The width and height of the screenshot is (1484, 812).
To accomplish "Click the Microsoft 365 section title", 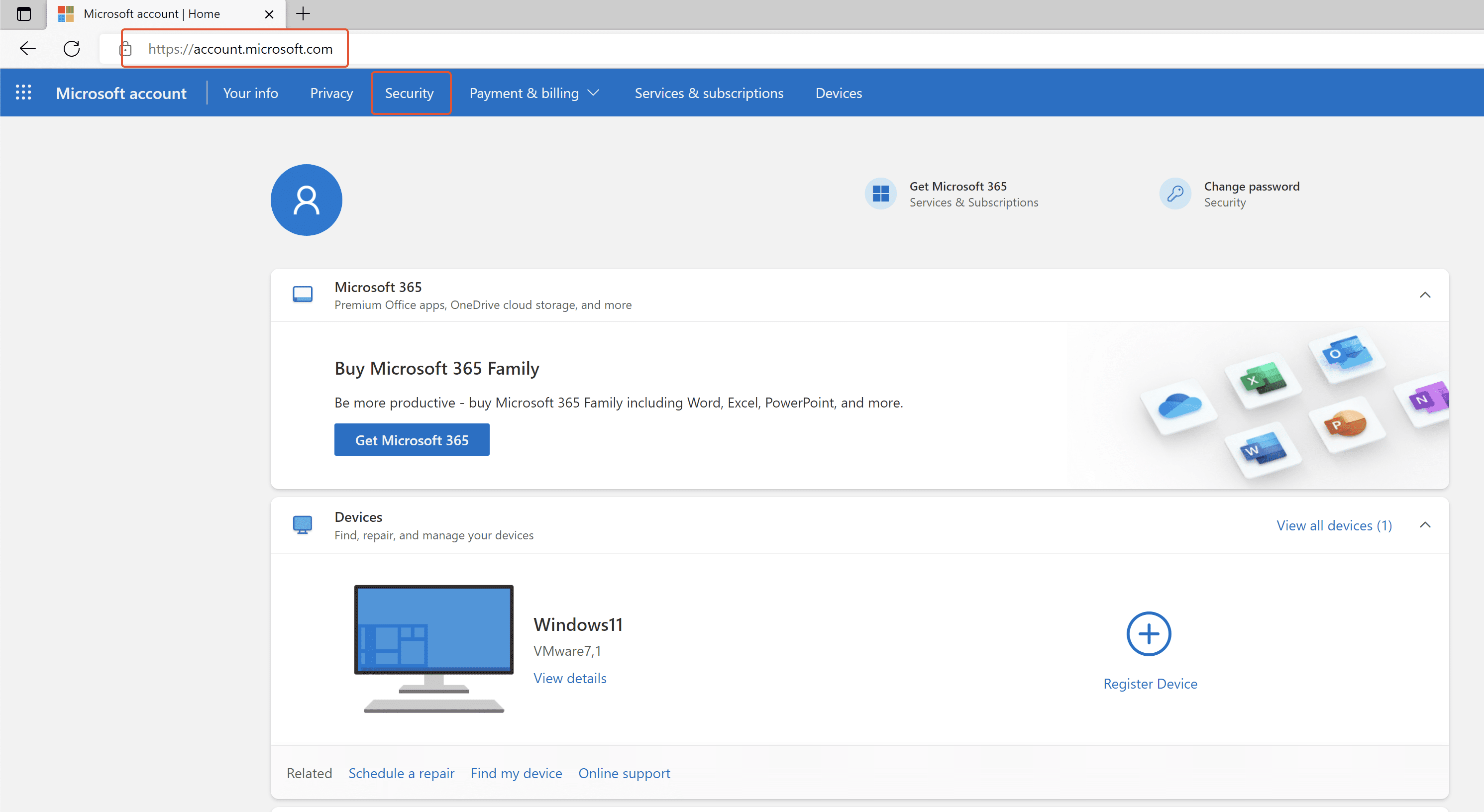I will coord(378,287).
